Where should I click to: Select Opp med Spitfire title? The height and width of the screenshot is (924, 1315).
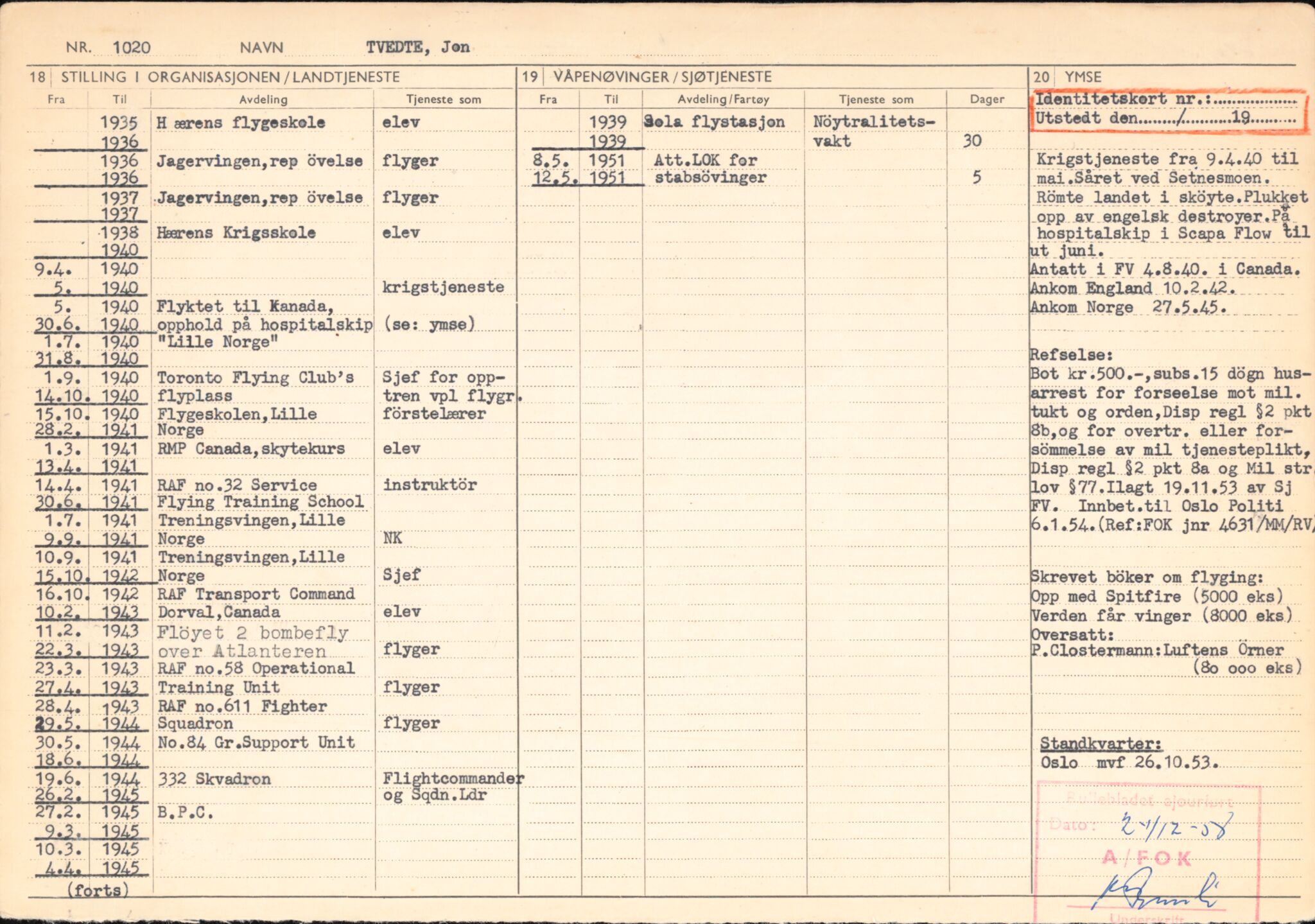pyautogui.click(x=1106, y=597)
